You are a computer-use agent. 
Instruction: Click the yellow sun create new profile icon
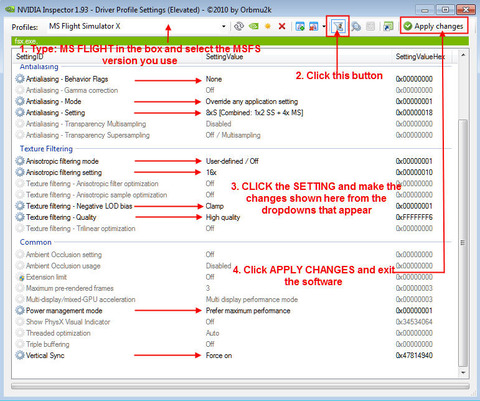click(268, 26)
